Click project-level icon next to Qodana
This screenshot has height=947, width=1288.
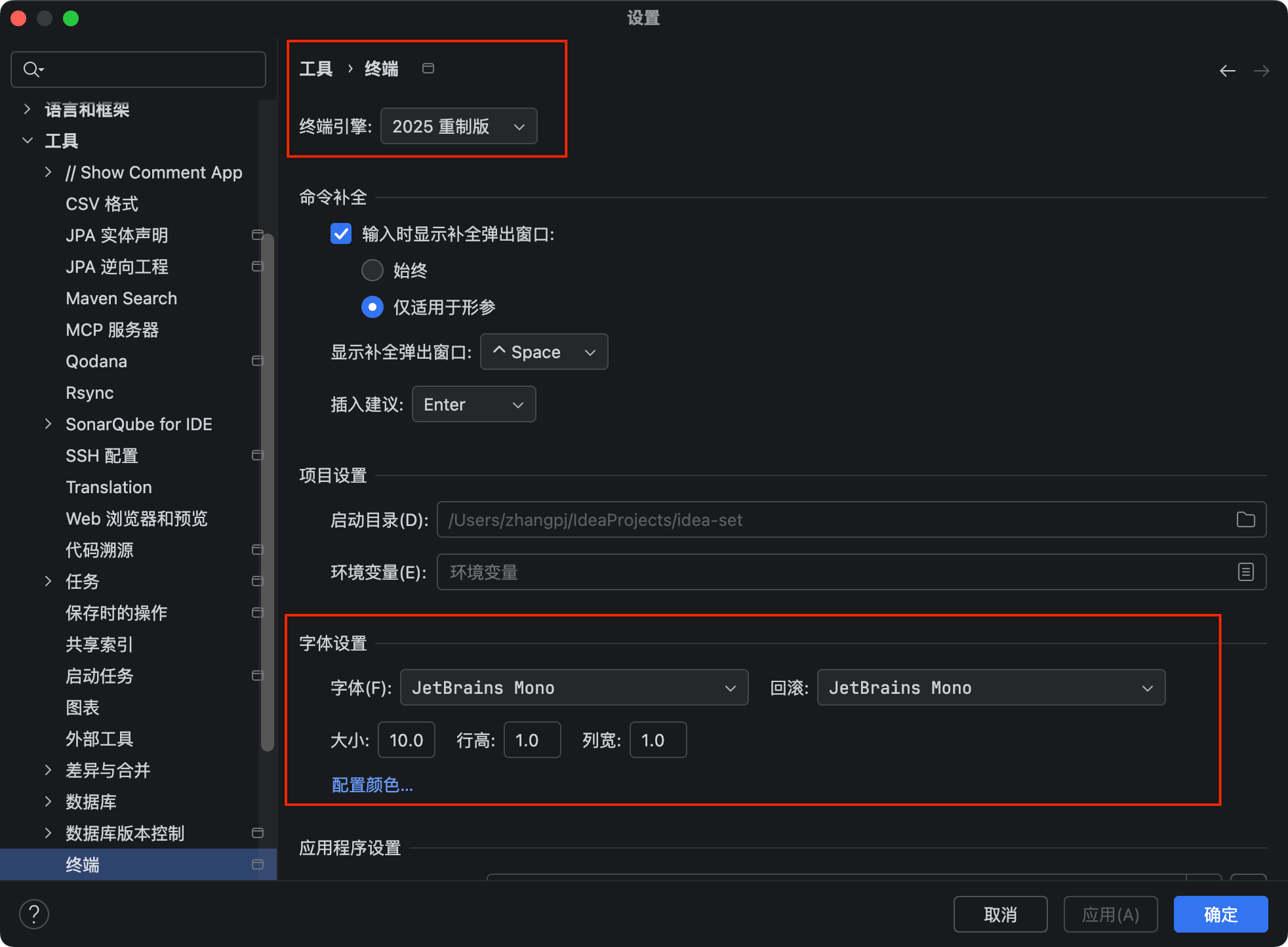257,361
